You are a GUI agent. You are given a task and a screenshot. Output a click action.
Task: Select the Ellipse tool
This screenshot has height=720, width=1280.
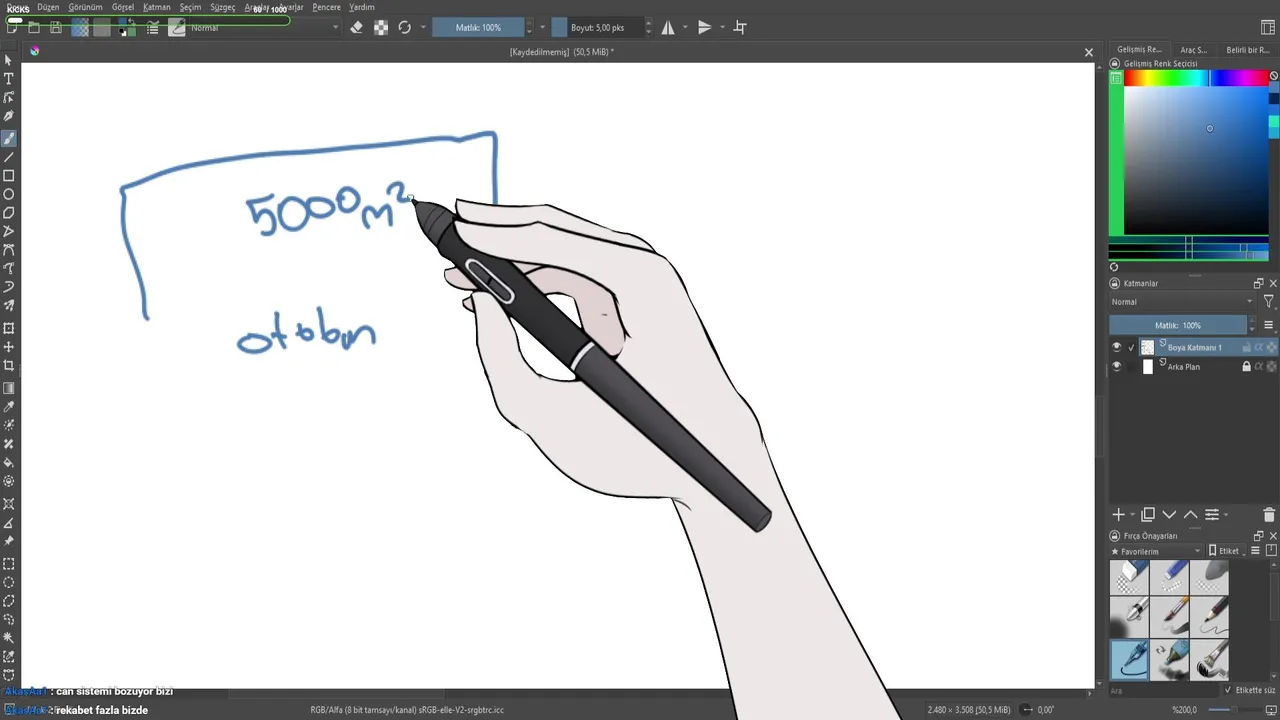tap(9, 194)
